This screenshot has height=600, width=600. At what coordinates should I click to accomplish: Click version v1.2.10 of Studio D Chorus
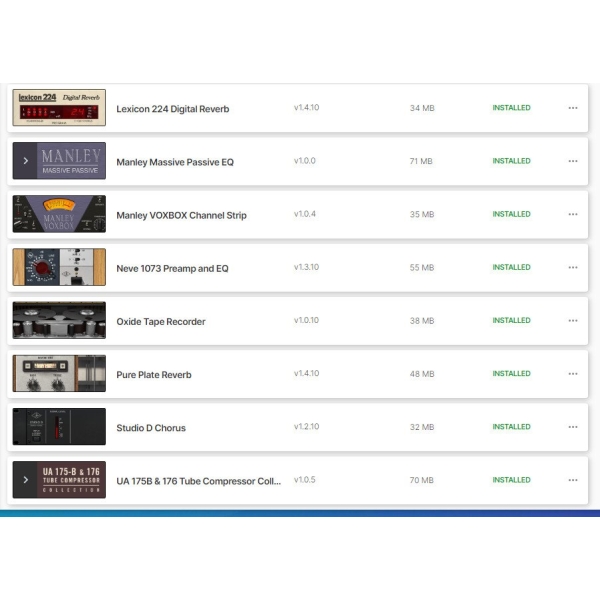[x=306, y=427]
